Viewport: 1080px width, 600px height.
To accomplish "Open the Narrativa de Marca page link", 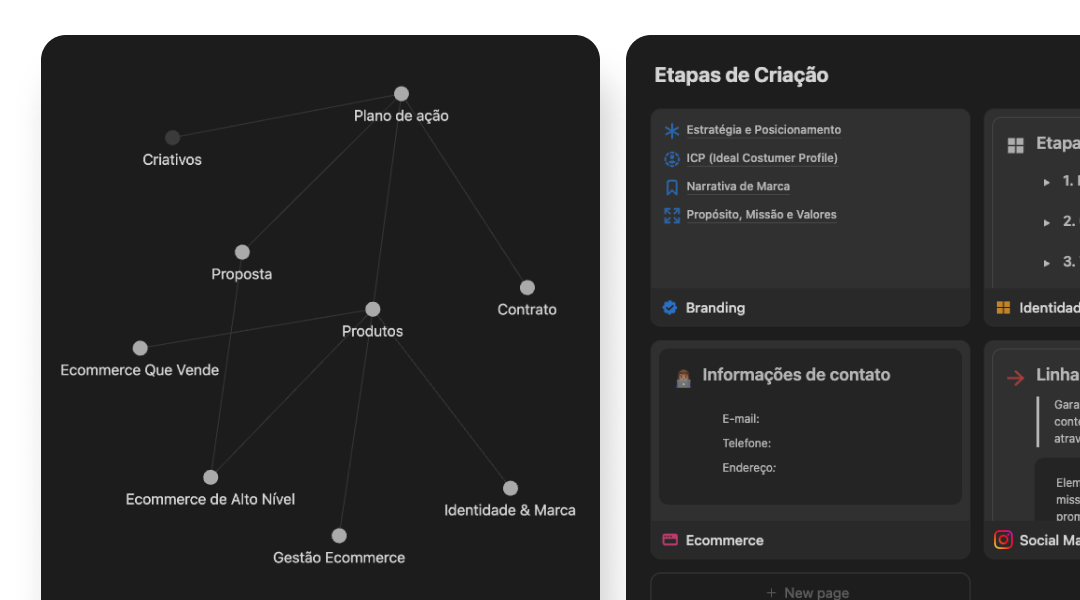I will click(x=738, y=187).
